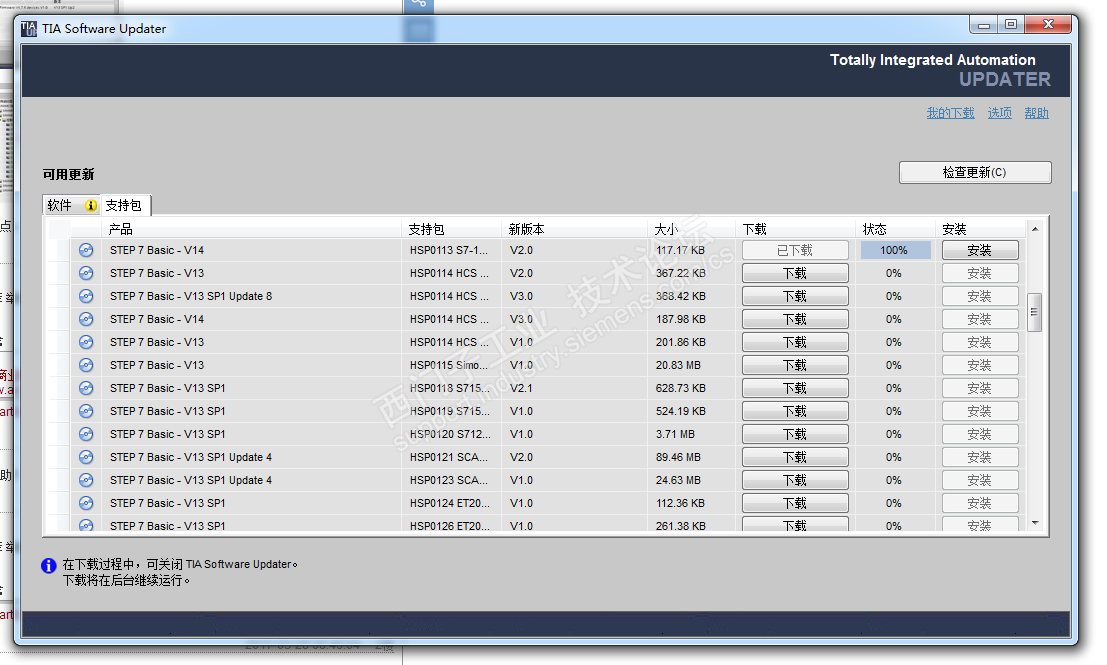Open the 帮助 link
This screenshot has width=1107, height=665.
1036,113
